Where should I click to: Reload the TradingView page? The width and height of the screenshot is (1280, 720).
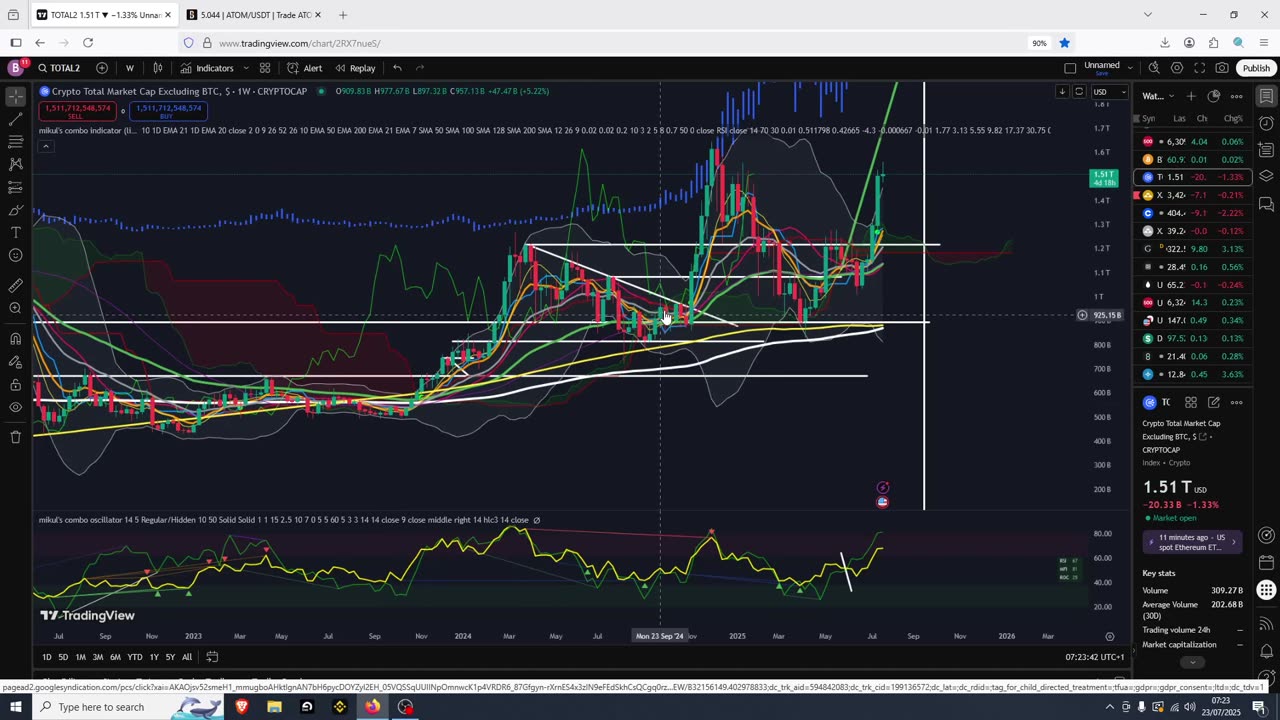coord(88,43)
